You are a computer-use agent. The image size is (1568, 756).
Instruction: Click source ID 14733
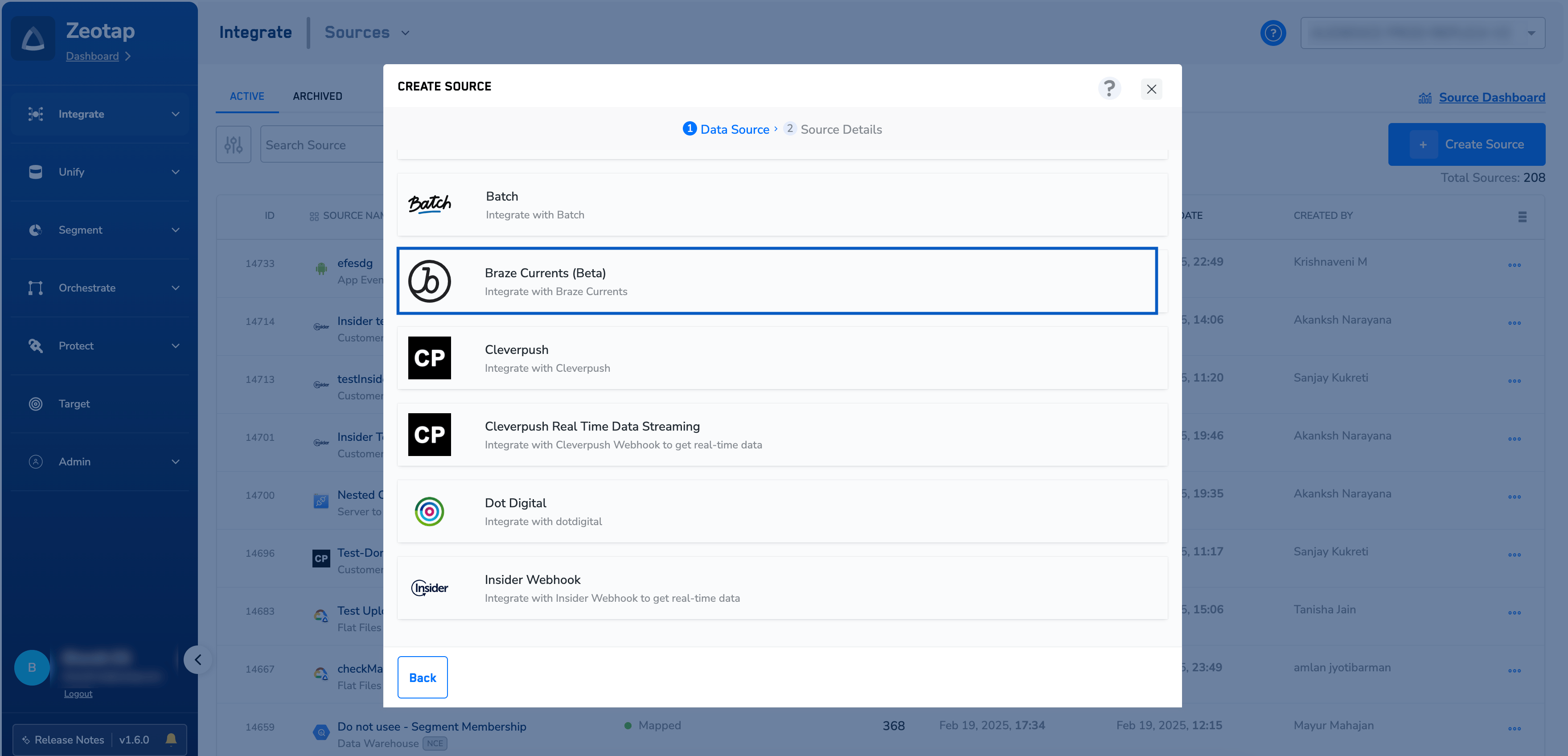point(260,263)
